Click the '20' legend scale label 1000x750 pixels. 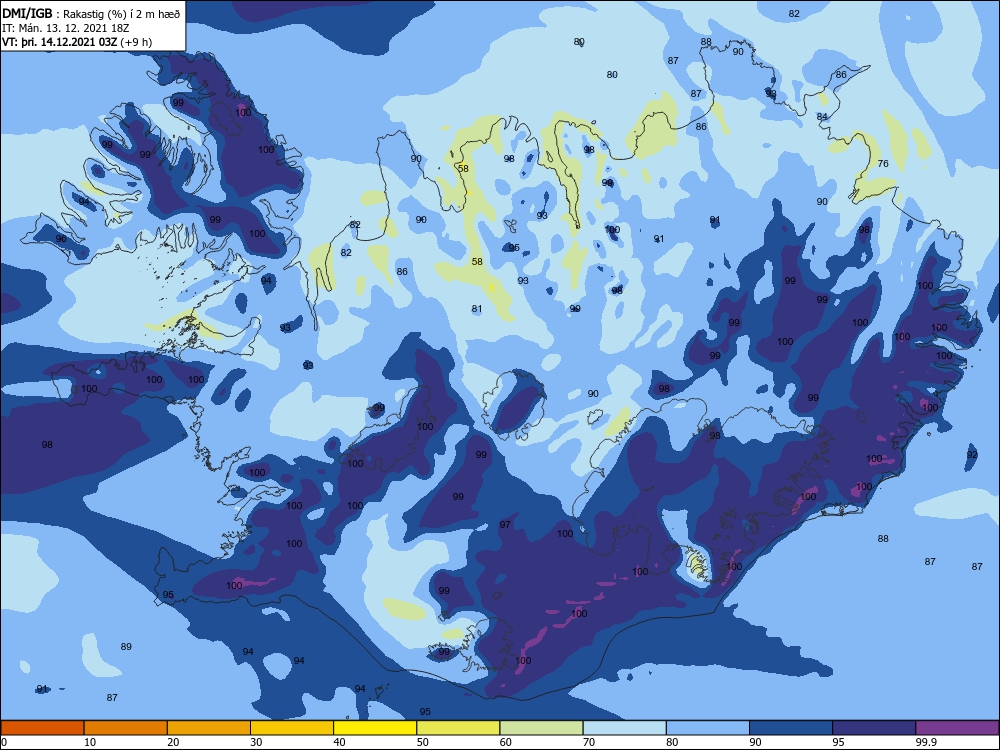coord(173,742)
